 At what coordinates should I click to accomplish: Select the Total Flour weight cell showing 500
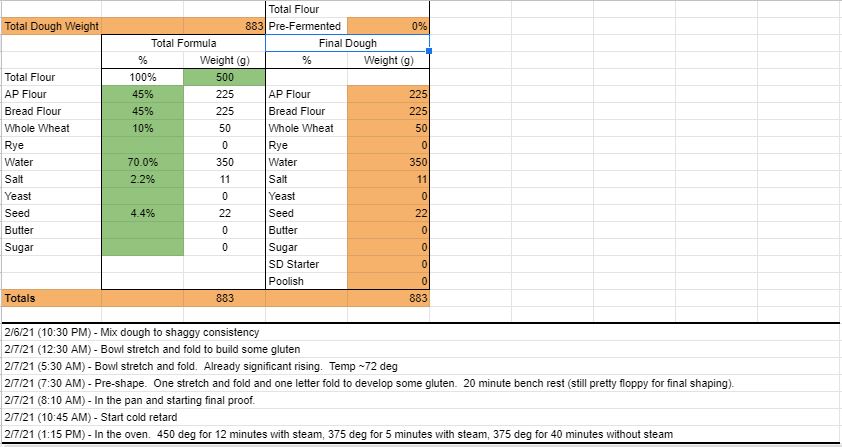coord(224,77)
